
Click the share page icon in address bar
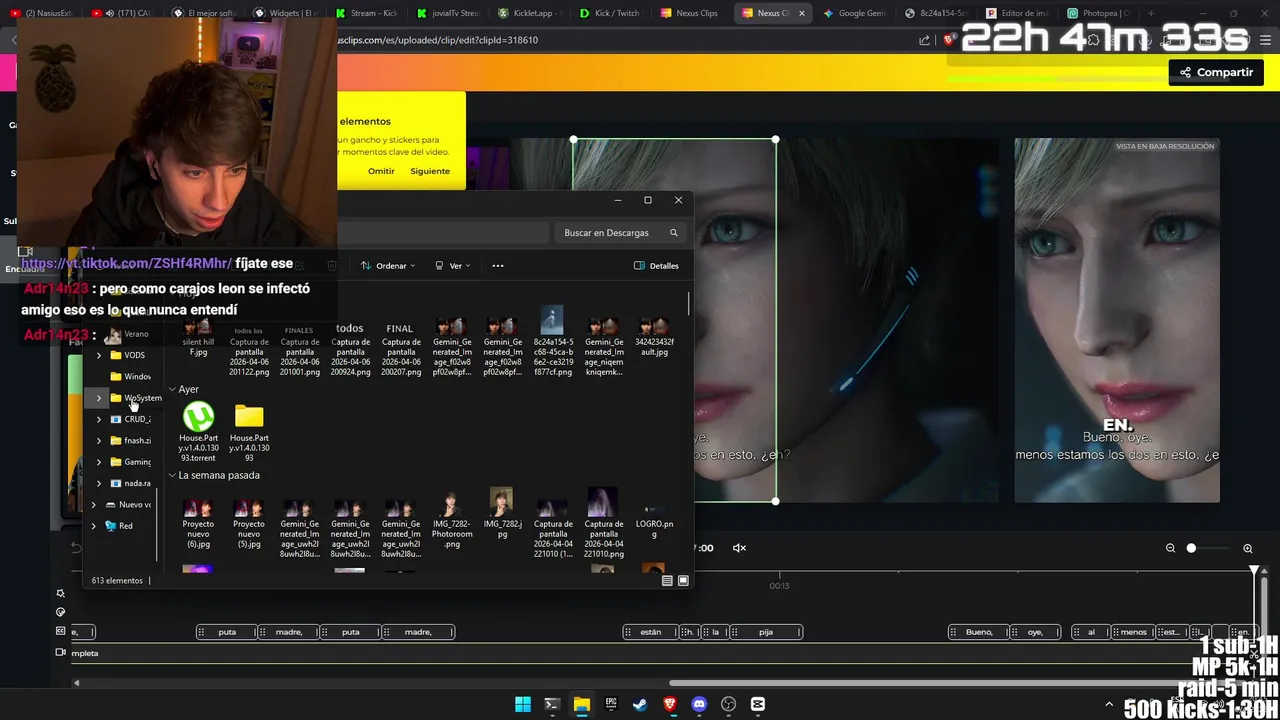point(925,40)
